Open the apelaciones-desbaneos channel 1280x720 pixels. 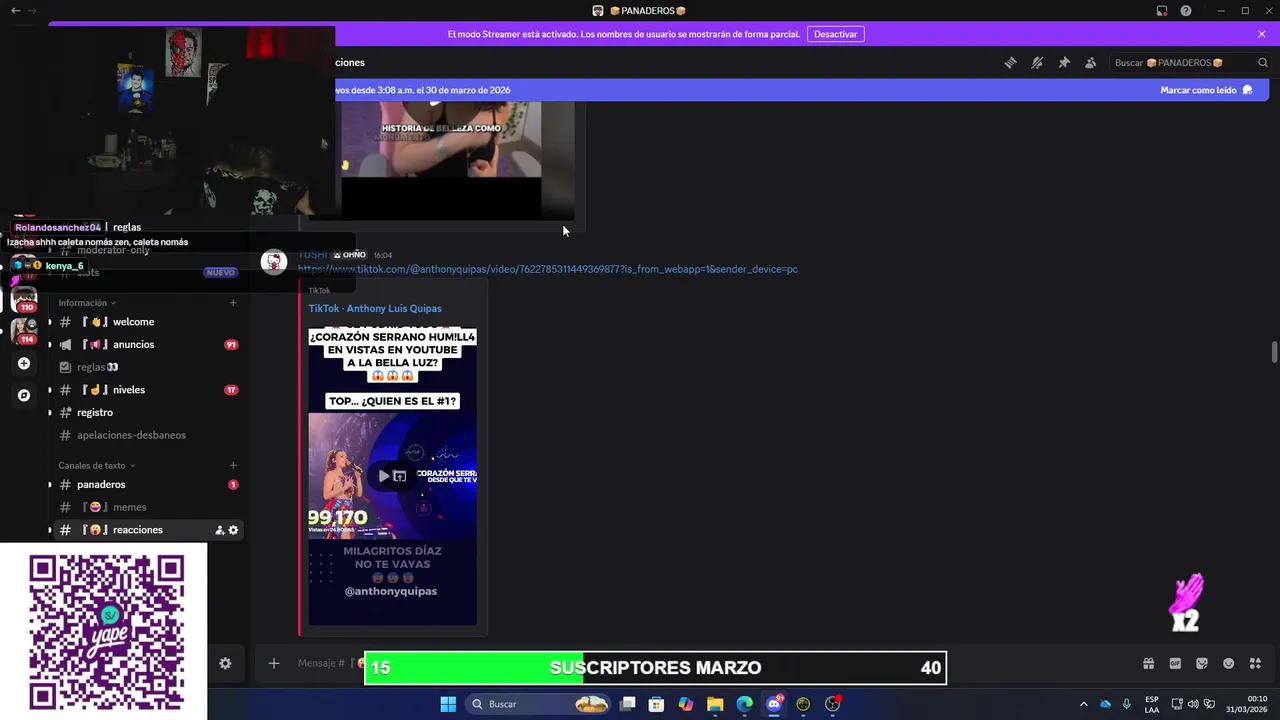(x=146, y=435)
